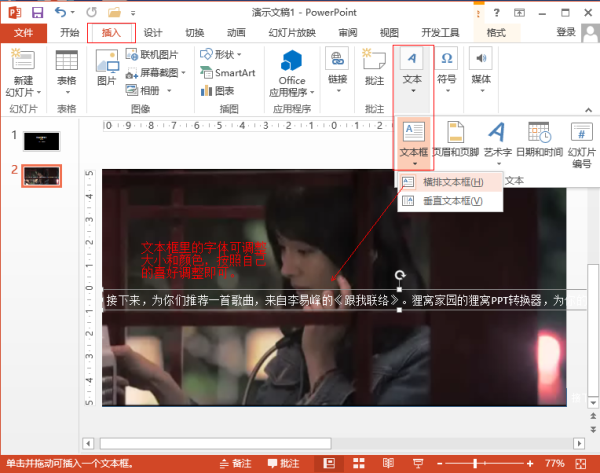Open Office apps (应用程序) button

[x=292, y=73]
